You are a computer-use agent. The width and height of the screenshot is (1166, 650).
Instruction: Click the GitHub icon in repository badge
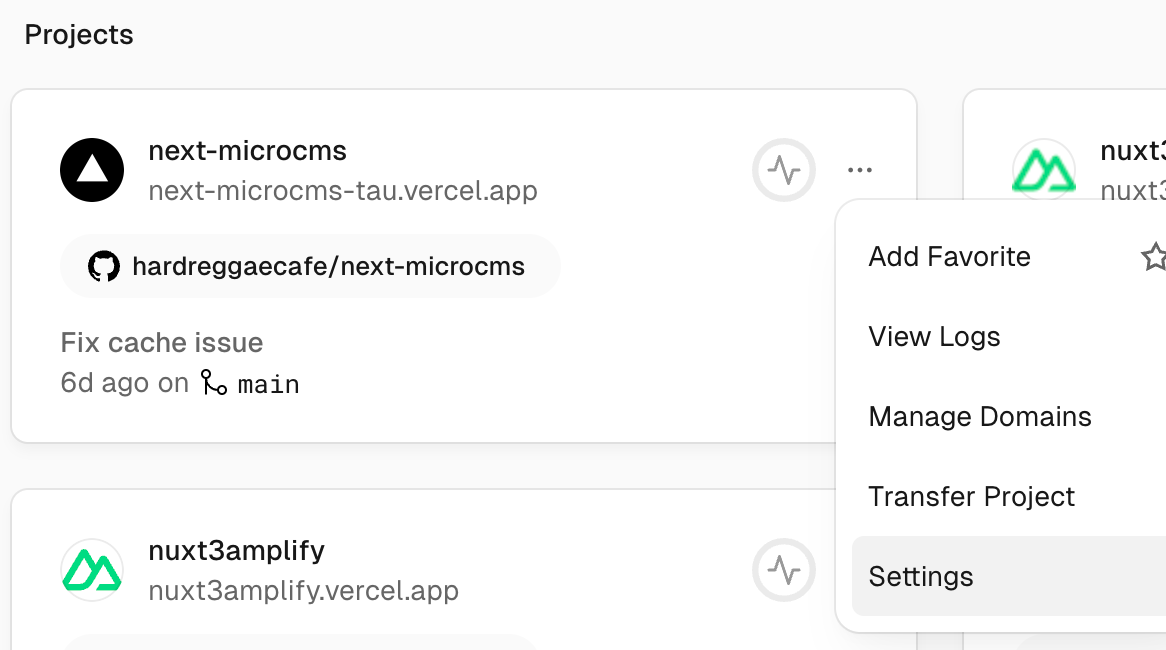pos(104,267)
